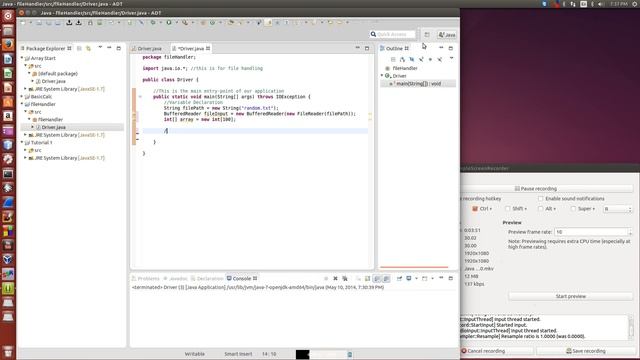Run the program with the green Run button
Screen dimensions: 640x360
[169, 22]
